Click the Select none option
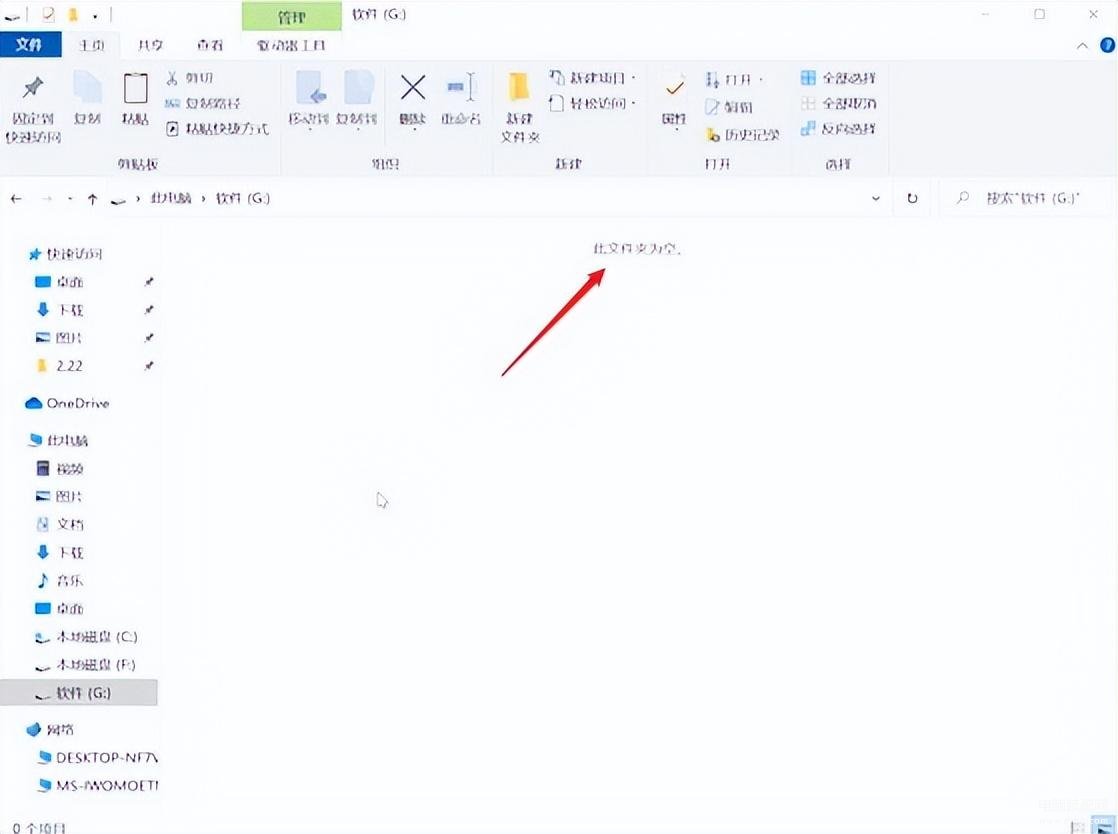This screenshot has width=1118, height=834. tap(838, 103)
